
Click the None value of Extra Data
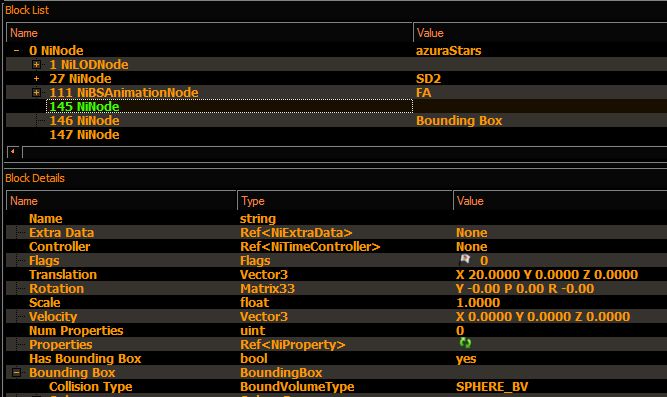[x=471, y=233]
